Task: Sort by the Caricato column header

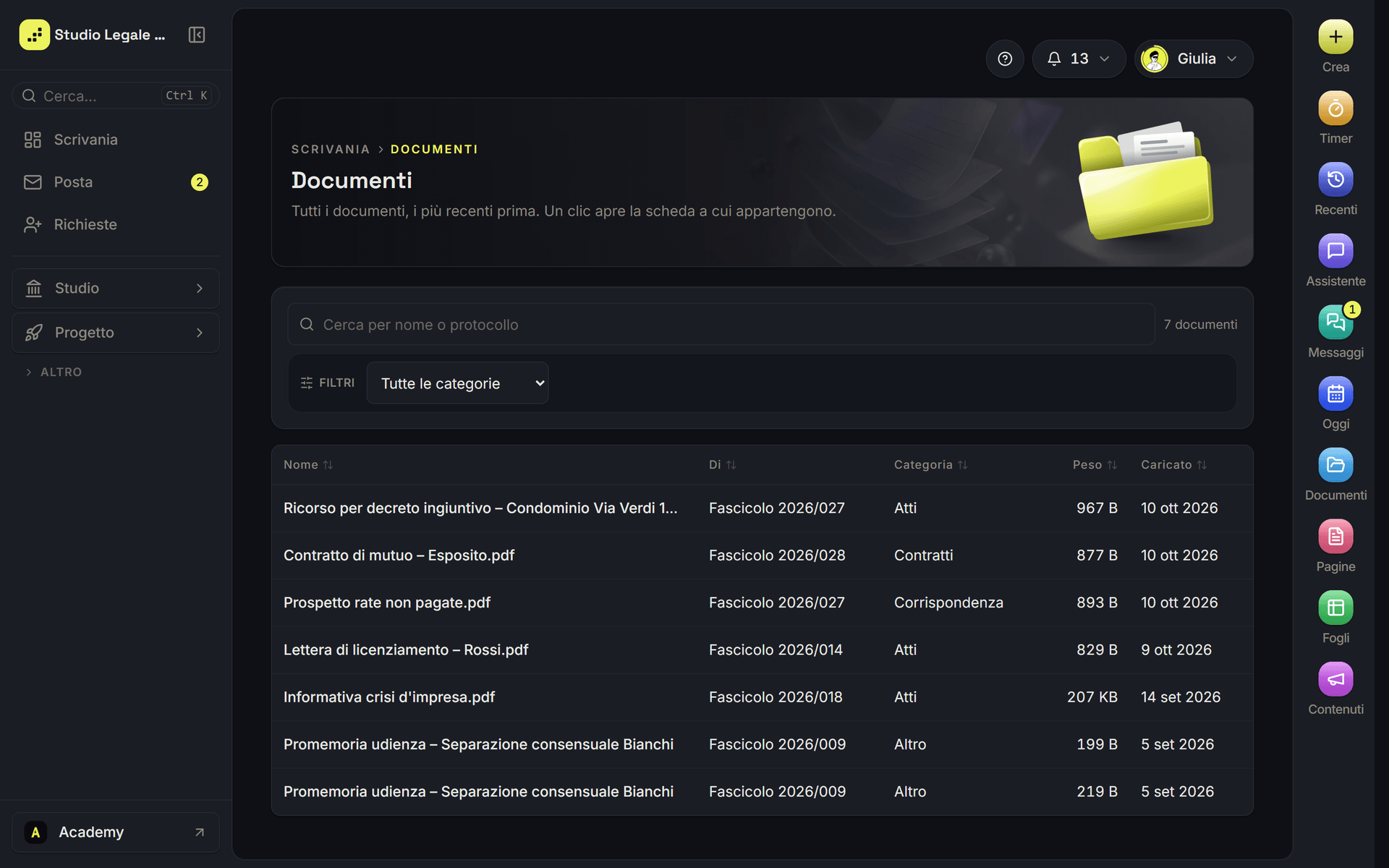Action: click(1173, 464)
